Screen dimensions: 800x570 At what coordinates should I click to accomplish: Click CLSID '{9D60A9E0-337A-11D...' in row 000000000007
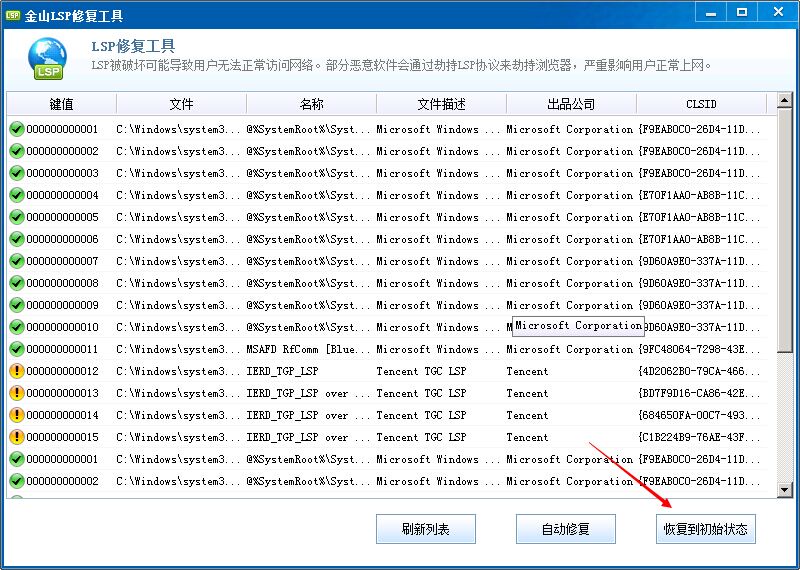click(x=699, y=261)
